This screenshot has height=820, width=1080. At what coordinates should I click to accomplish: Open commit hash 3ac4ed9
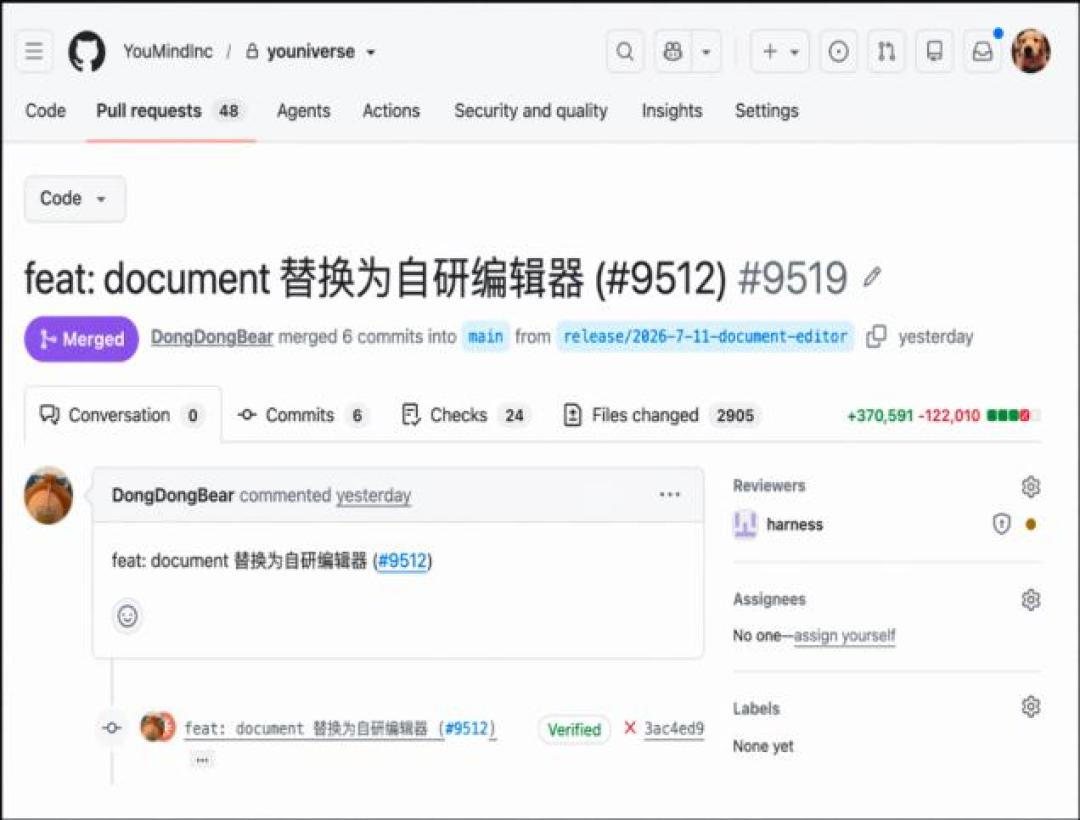674,728
